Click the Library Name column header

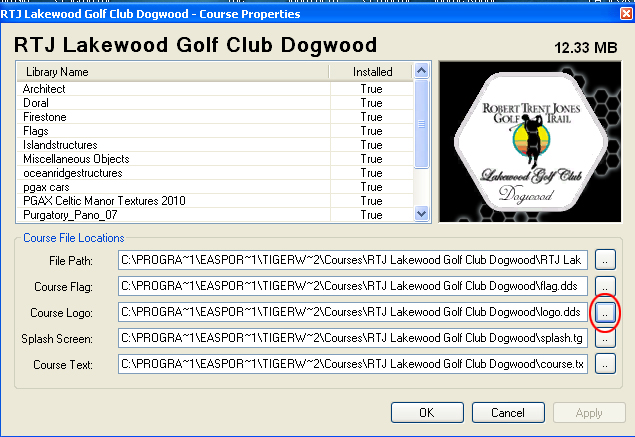pyautogui.click(x=173, y=72)
